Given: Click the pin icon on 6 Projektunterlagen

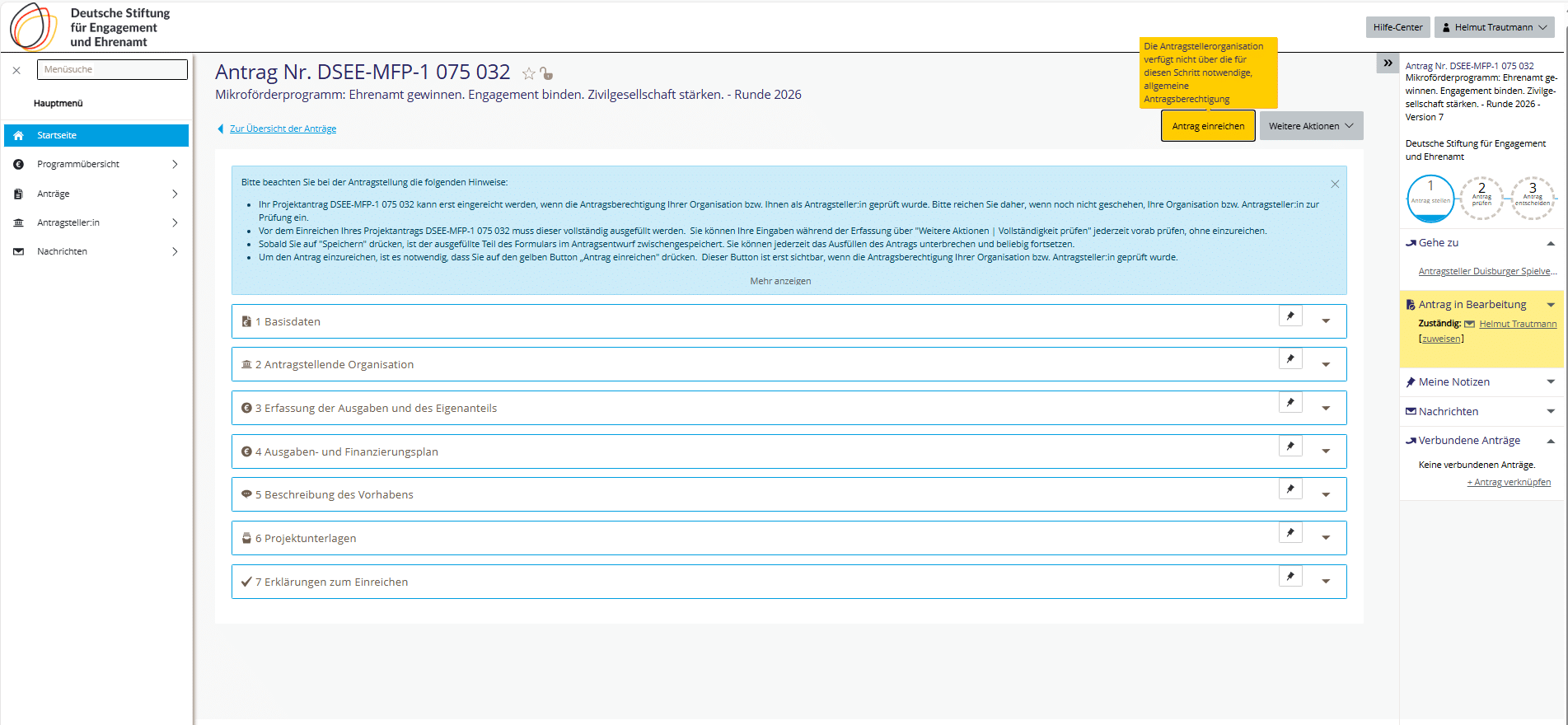Looking at the screenshot, I should click(1290, 533).
